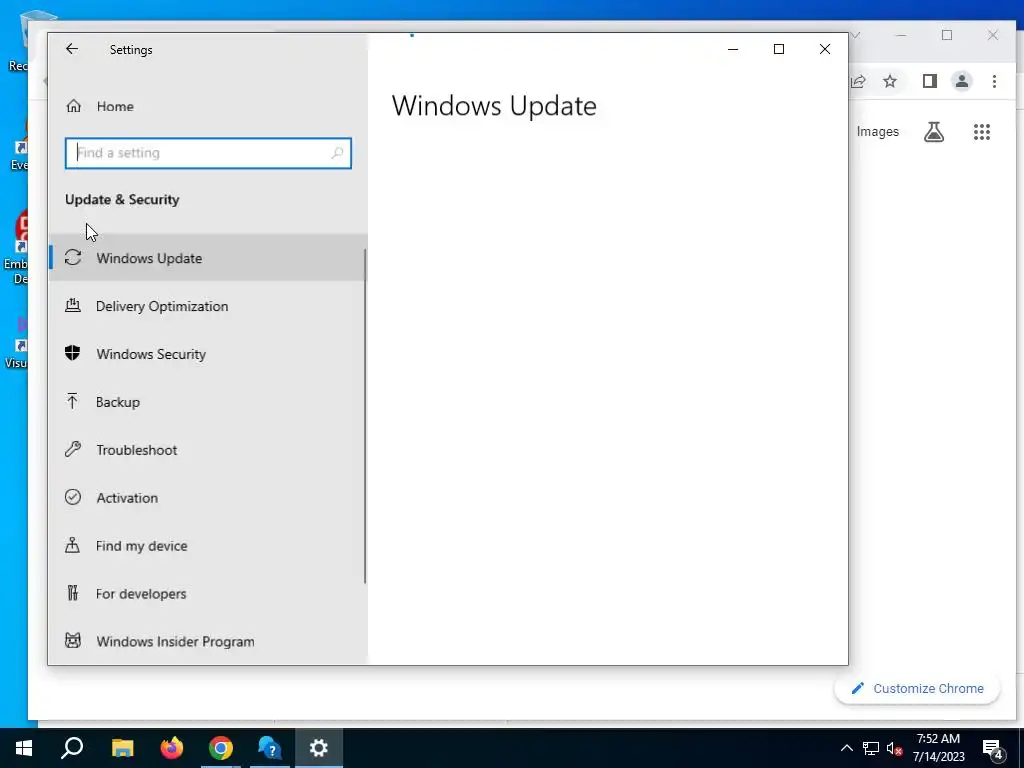
Task: Open the Chrome profile avatar
Action: (961, 81)
